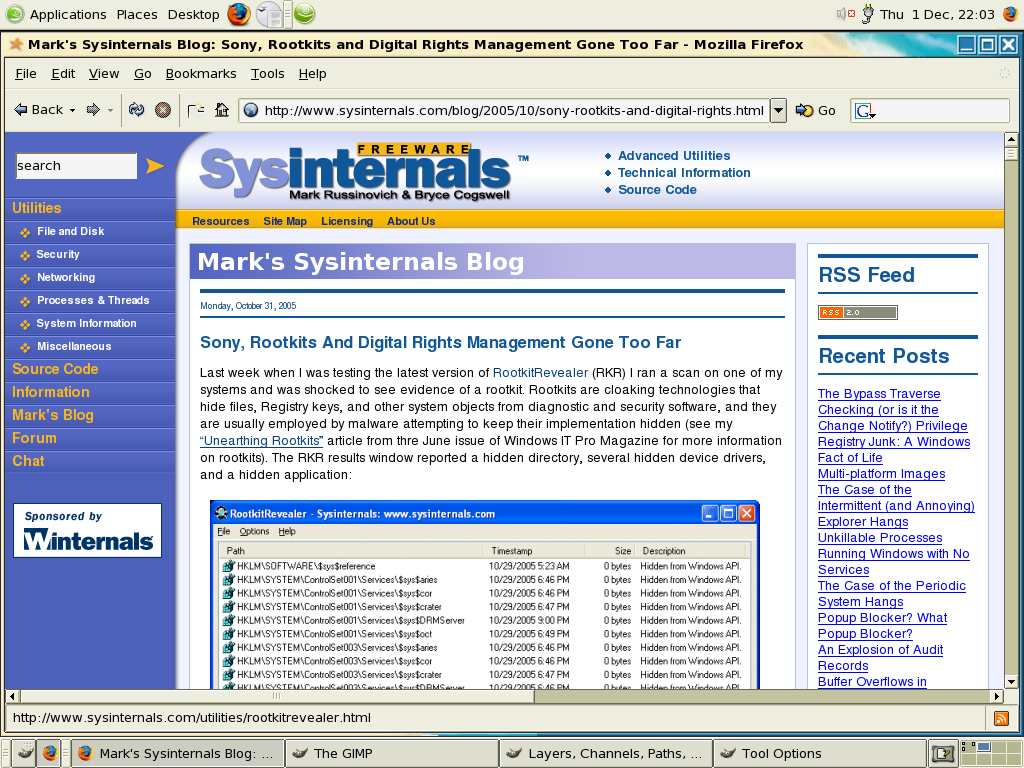Open the Places menu
Viewport: 1024px width, 768px height.
coord(136,14)
